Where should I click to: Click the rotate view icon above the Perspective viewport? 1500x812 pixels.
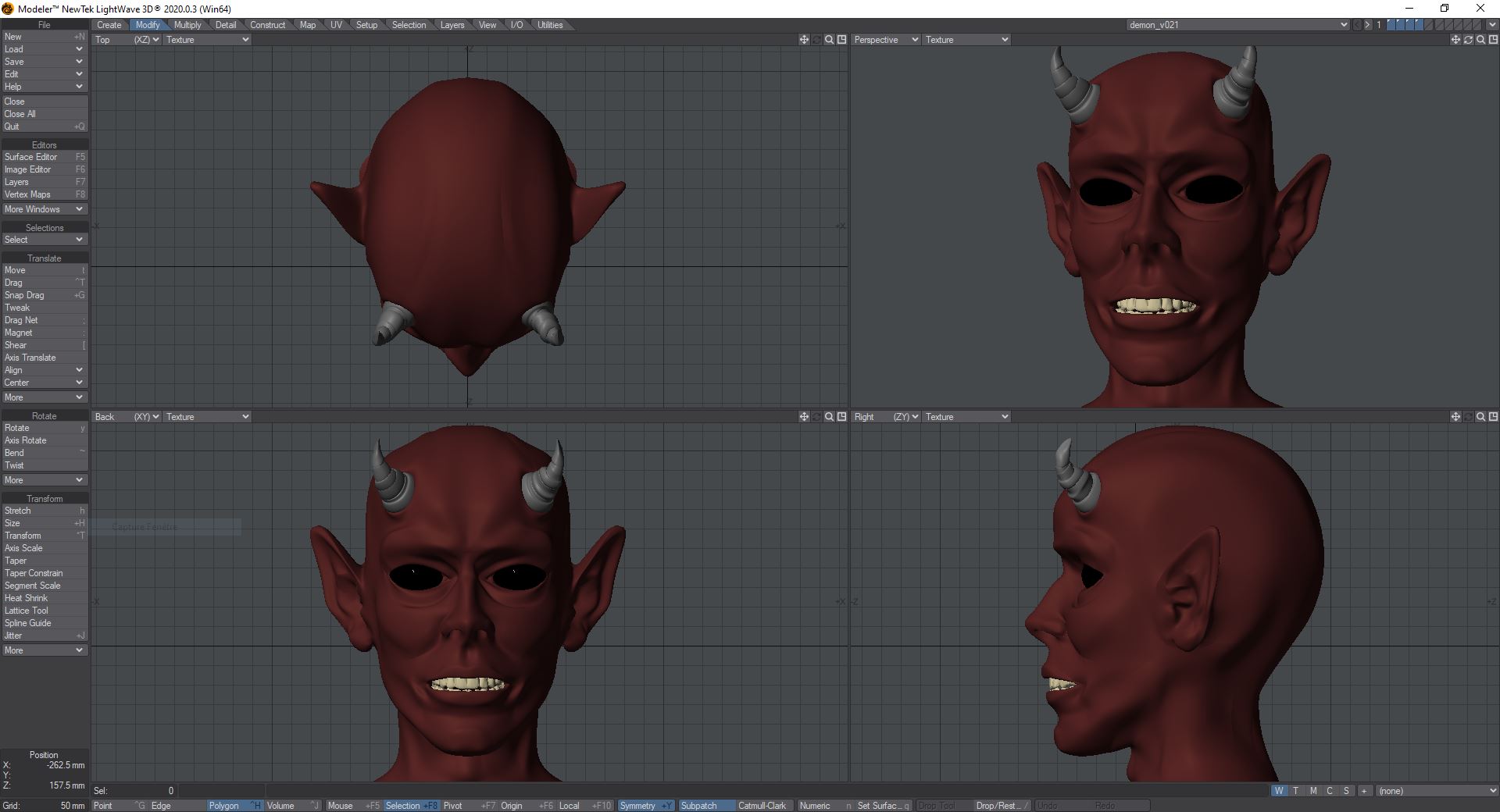click(x=1469, y=39)
